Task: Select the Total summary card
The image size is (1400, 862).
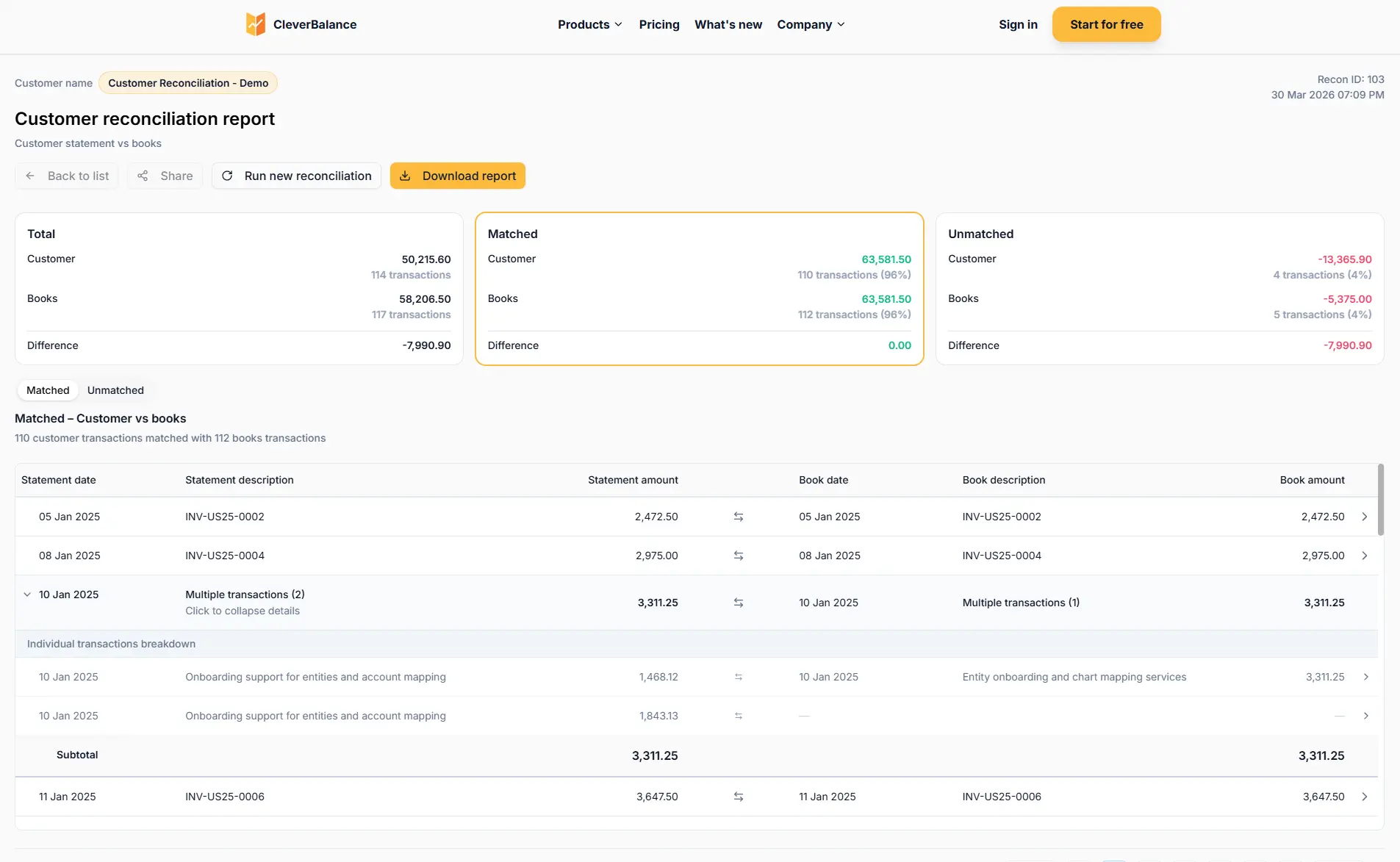Action: tap(239, 289)
